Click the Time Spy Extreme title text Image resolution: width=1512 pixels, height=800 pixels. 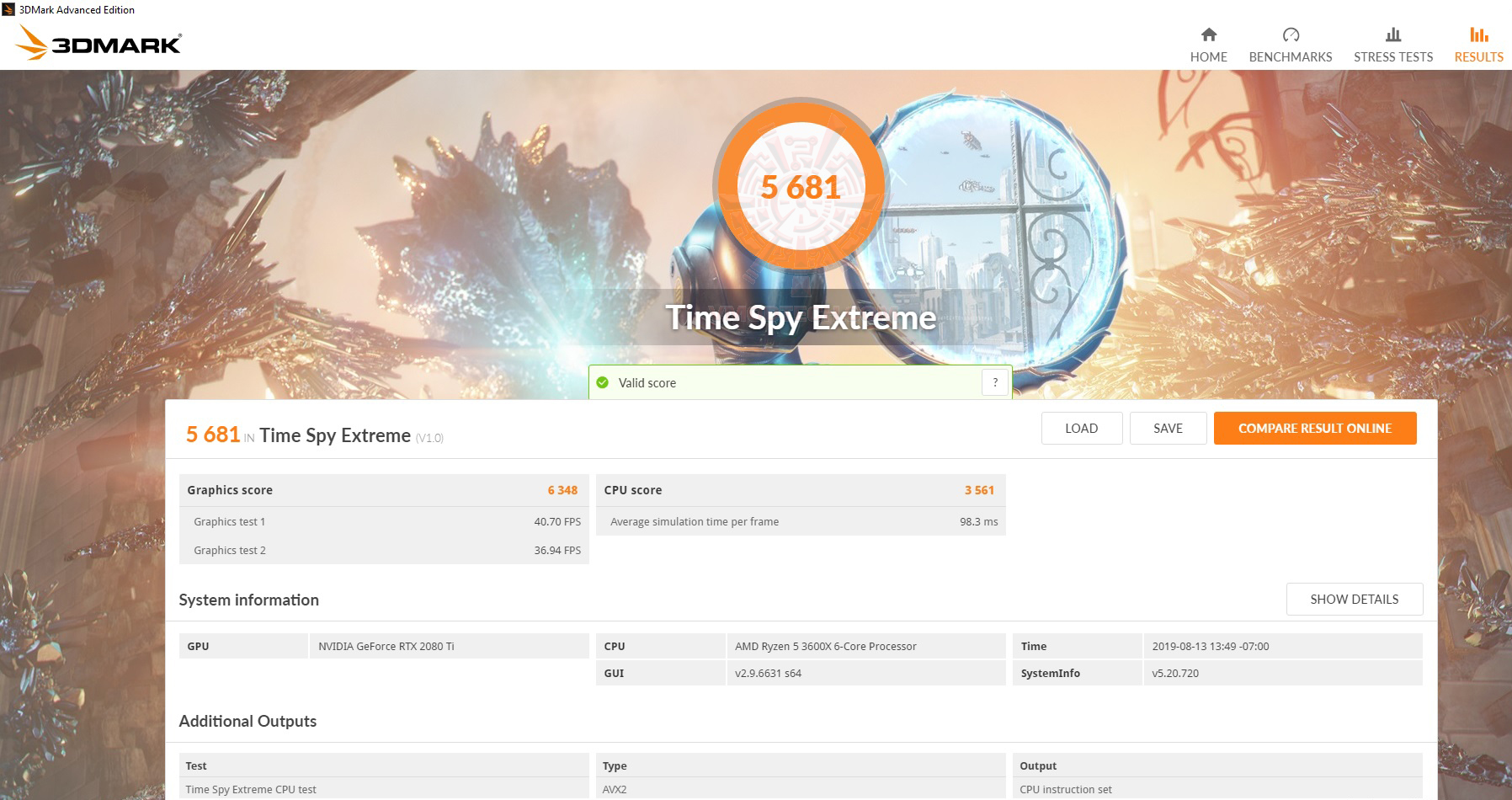point(801,317)
